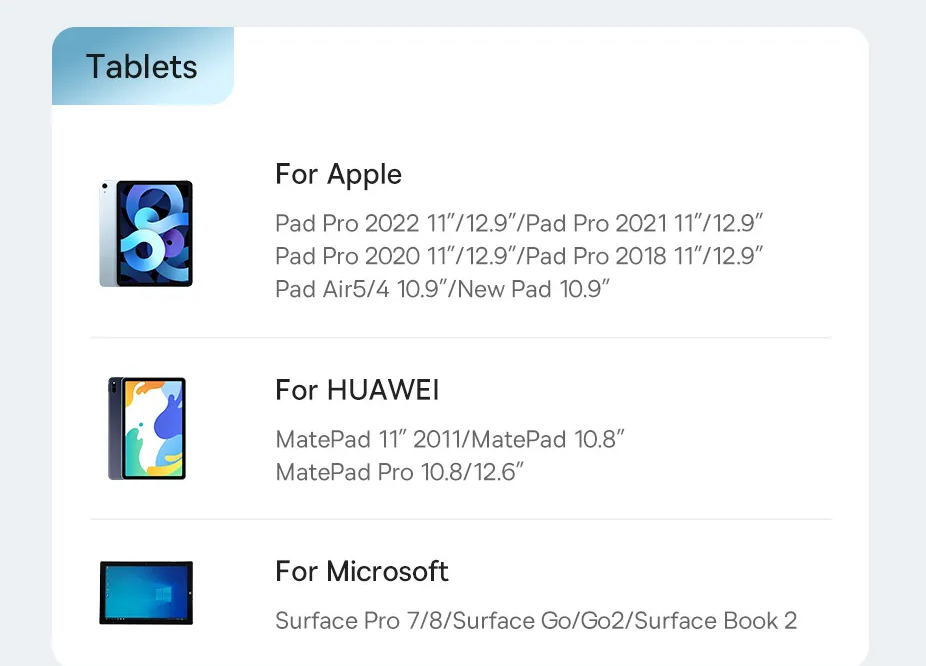Select the HUAWEI MatePad tablet image
Screen dimensions: 926x666
(147, 428)
